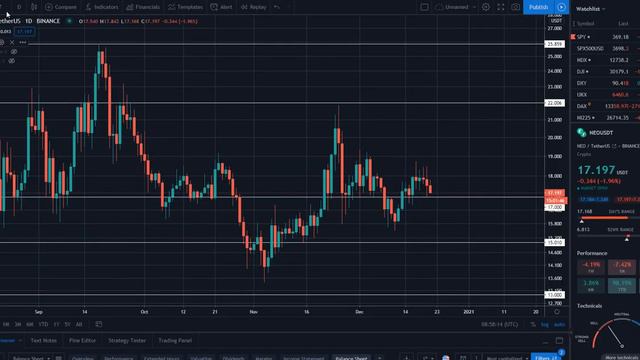The image size is (640, 360).
Task: Select UKX row in the watchlist
Action: pos(605,95)
